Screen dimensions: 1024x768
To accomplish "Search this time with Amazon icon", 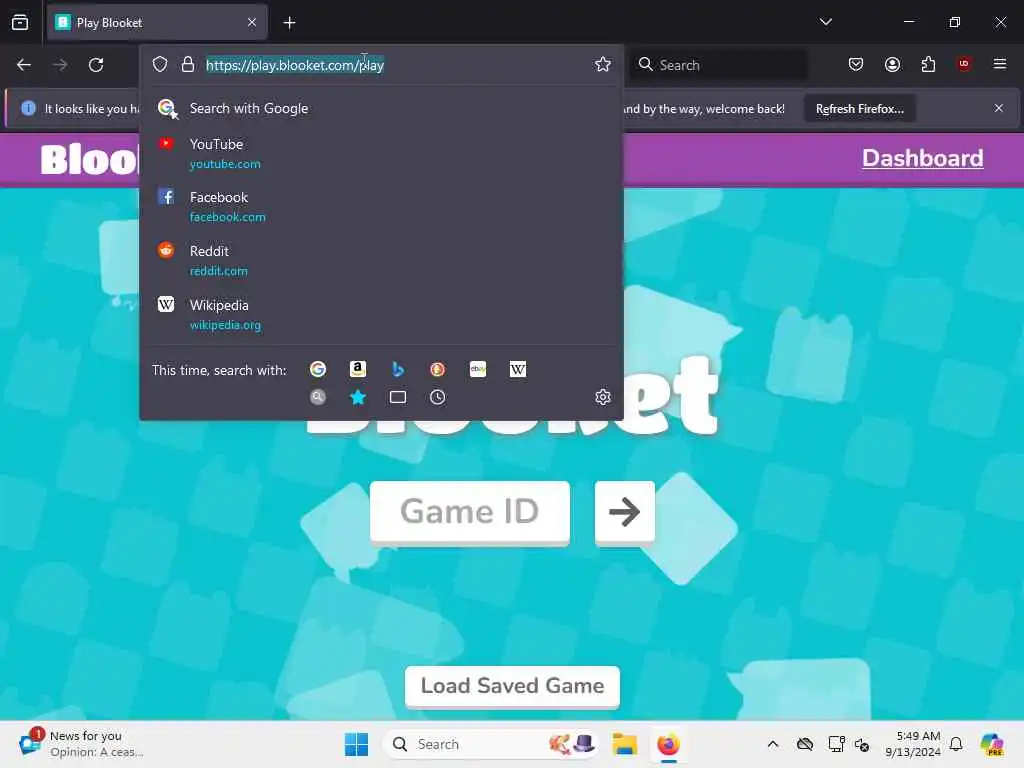I will pyautogui.click(x=358, y=370).
